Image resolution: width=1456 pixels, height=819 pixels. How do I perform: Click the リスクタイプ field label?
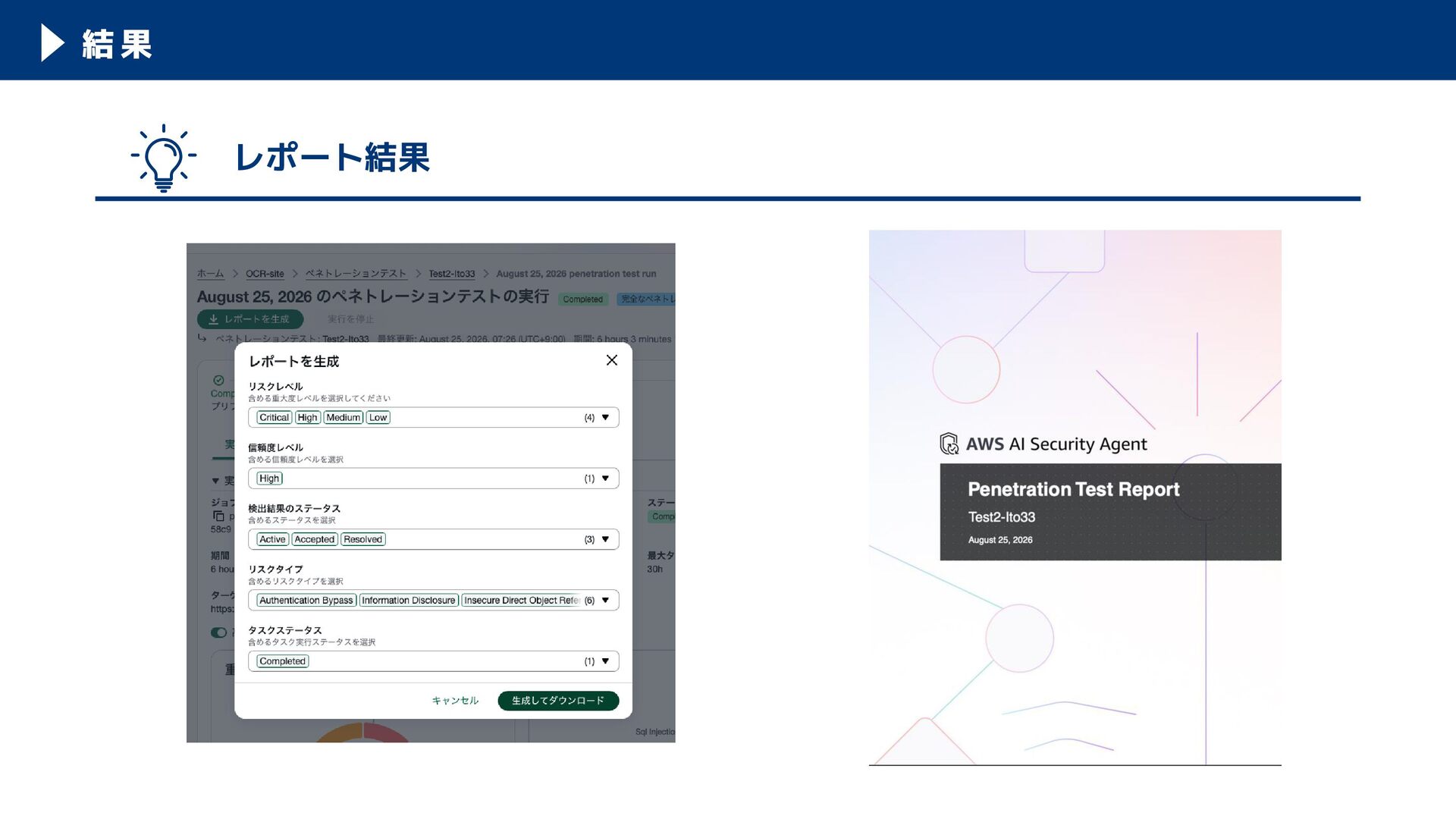(x=275, y=570)
